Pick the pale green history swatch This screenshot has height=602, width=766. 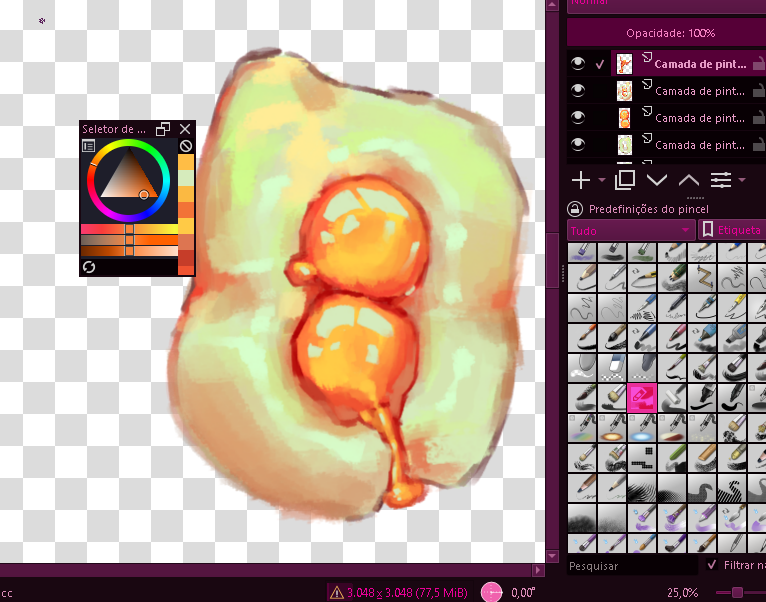[x=186, y=178]
